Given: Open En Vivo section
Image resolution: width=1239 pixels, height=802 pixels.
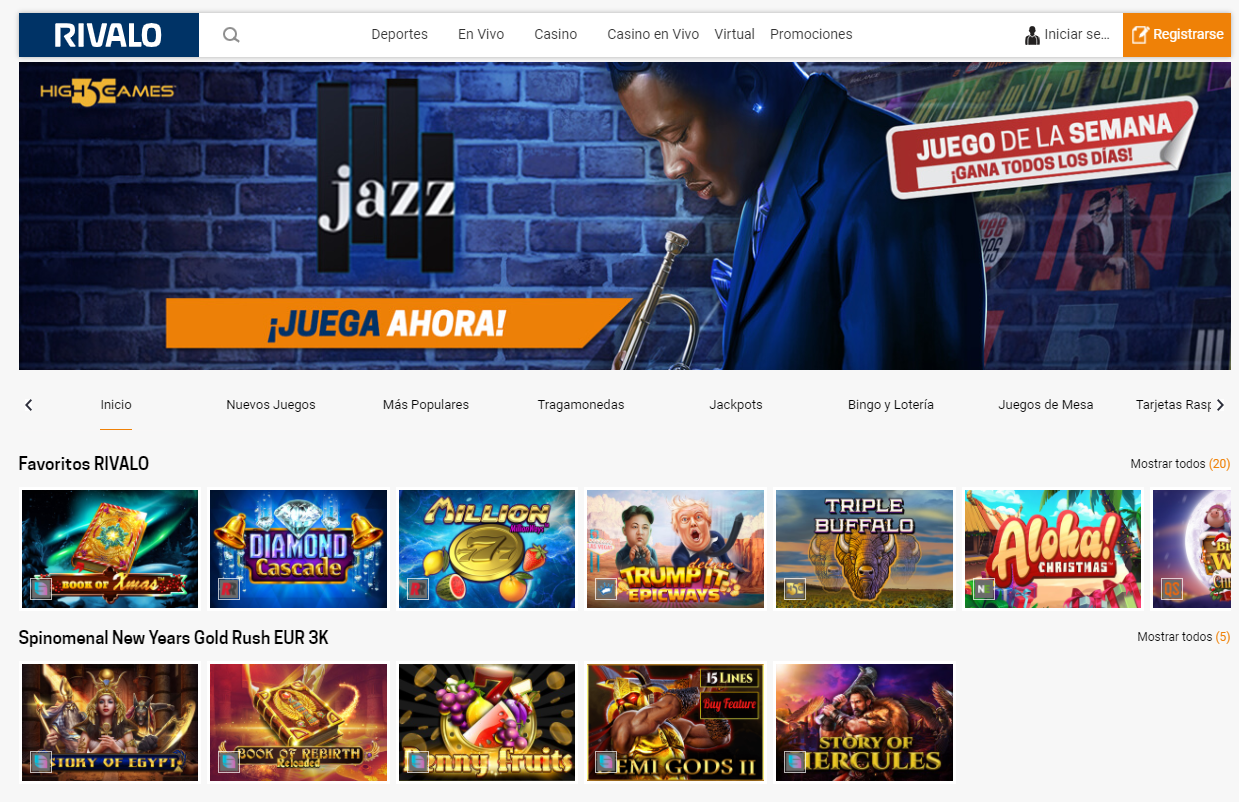Looking at the screenshot, I should 481,34.
